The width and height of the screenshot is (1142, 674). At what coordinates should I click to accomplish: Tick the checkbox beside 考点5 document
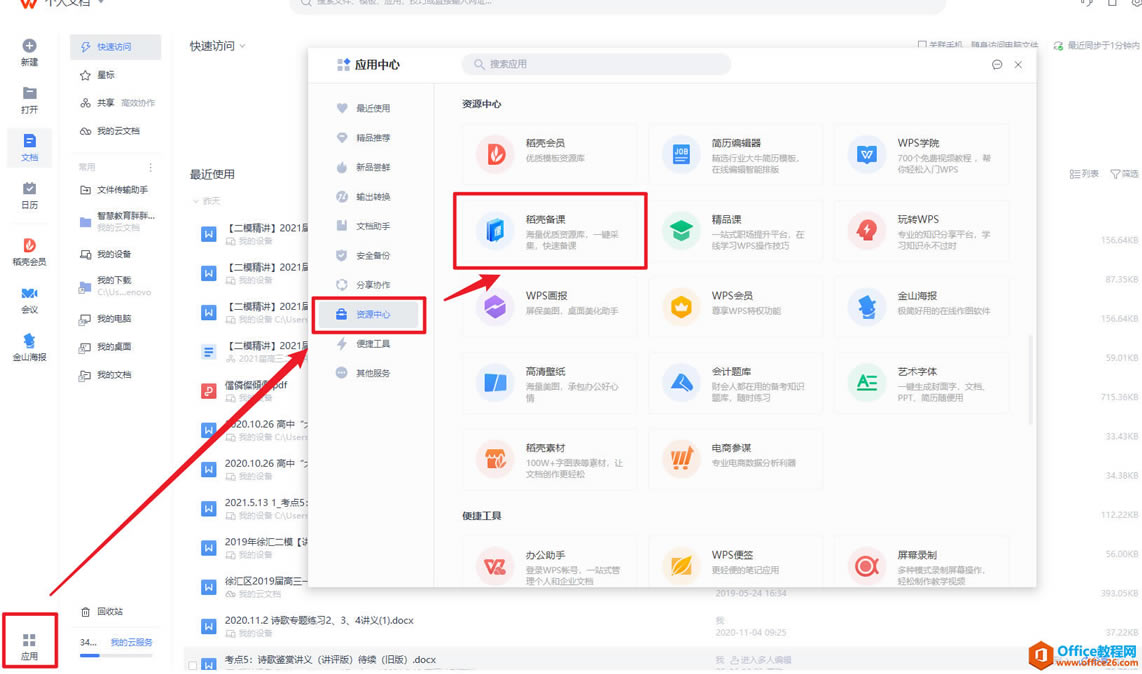pos(192,665)
